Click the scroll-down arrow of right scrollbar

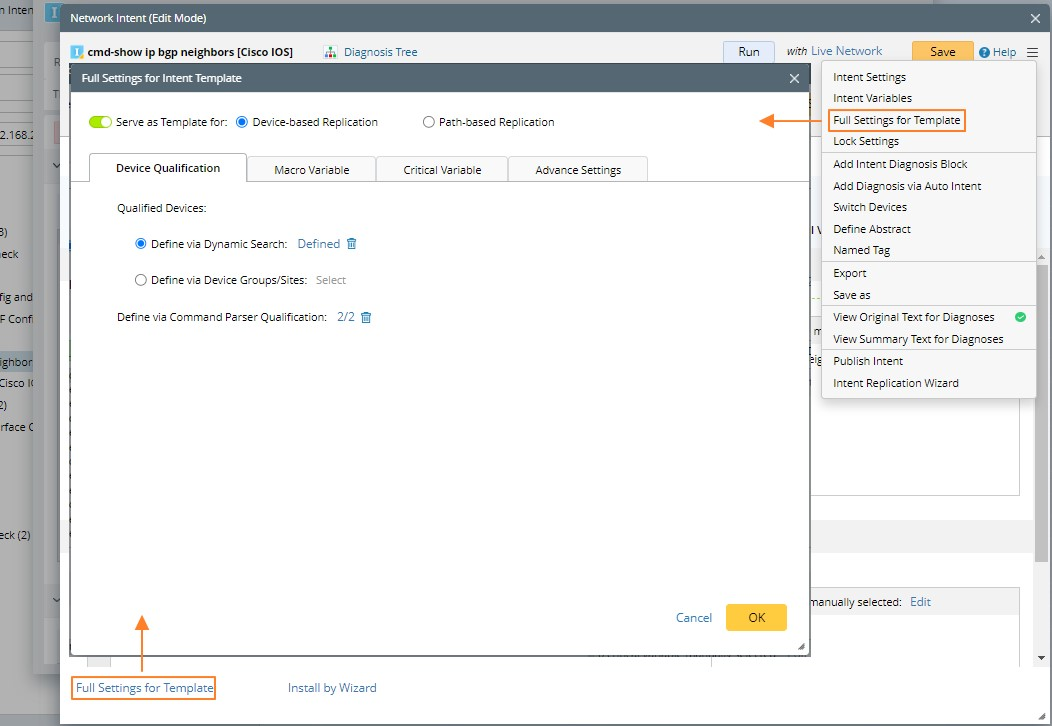coord(1041,658)
